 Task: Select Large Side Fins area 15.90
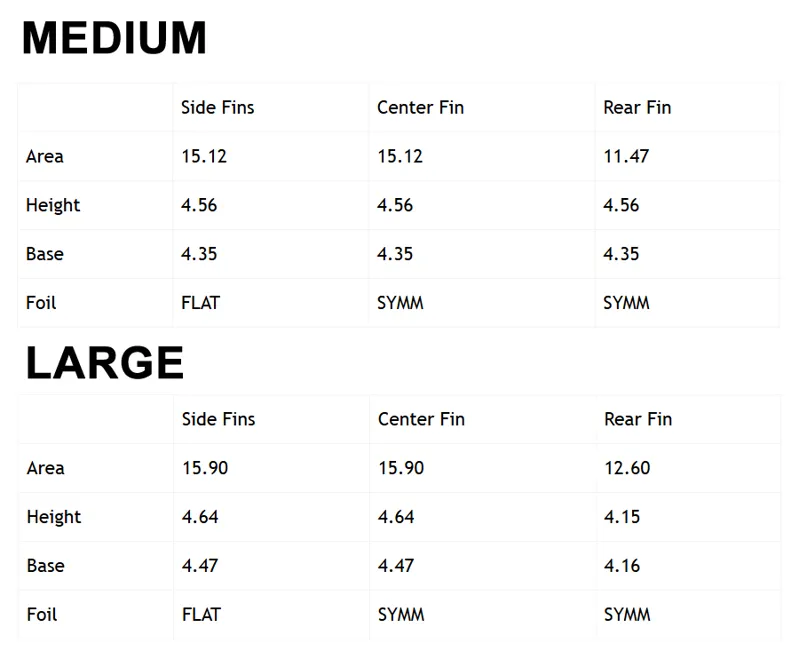click(205, 468)
